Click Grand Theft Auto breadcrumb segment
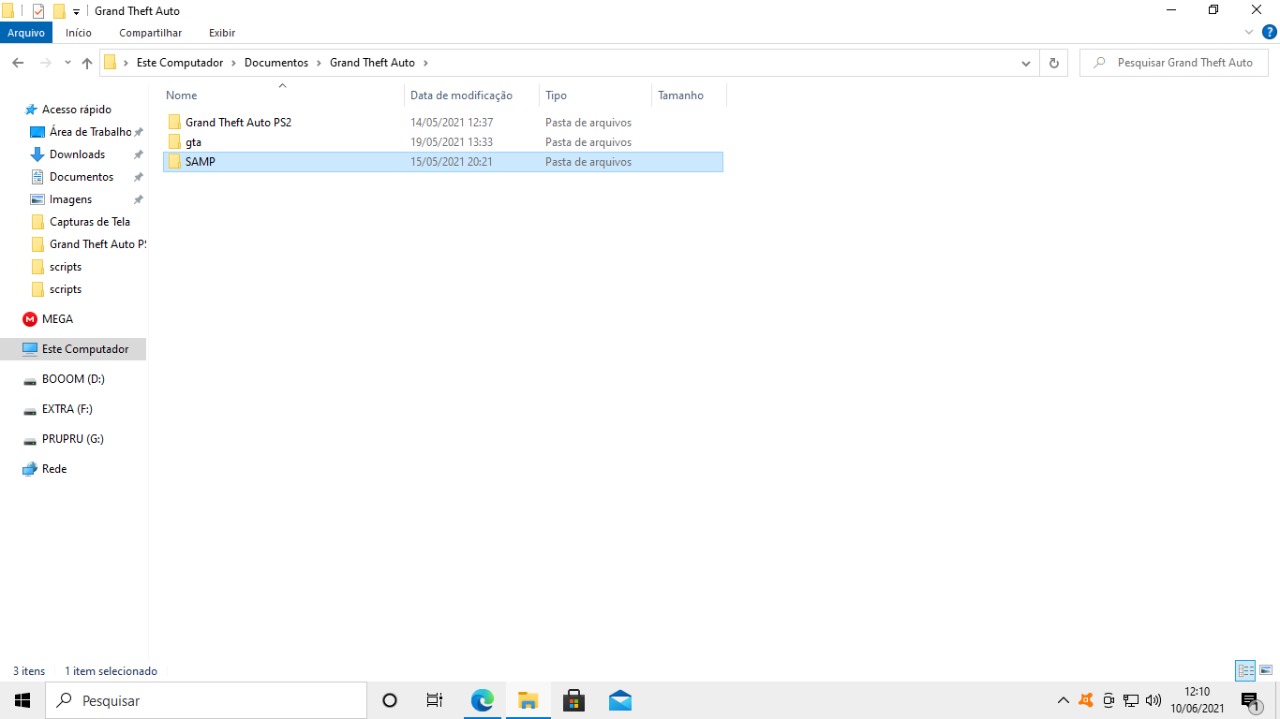The height and width of the screenshot is (719, 1280). coord(372,62)
